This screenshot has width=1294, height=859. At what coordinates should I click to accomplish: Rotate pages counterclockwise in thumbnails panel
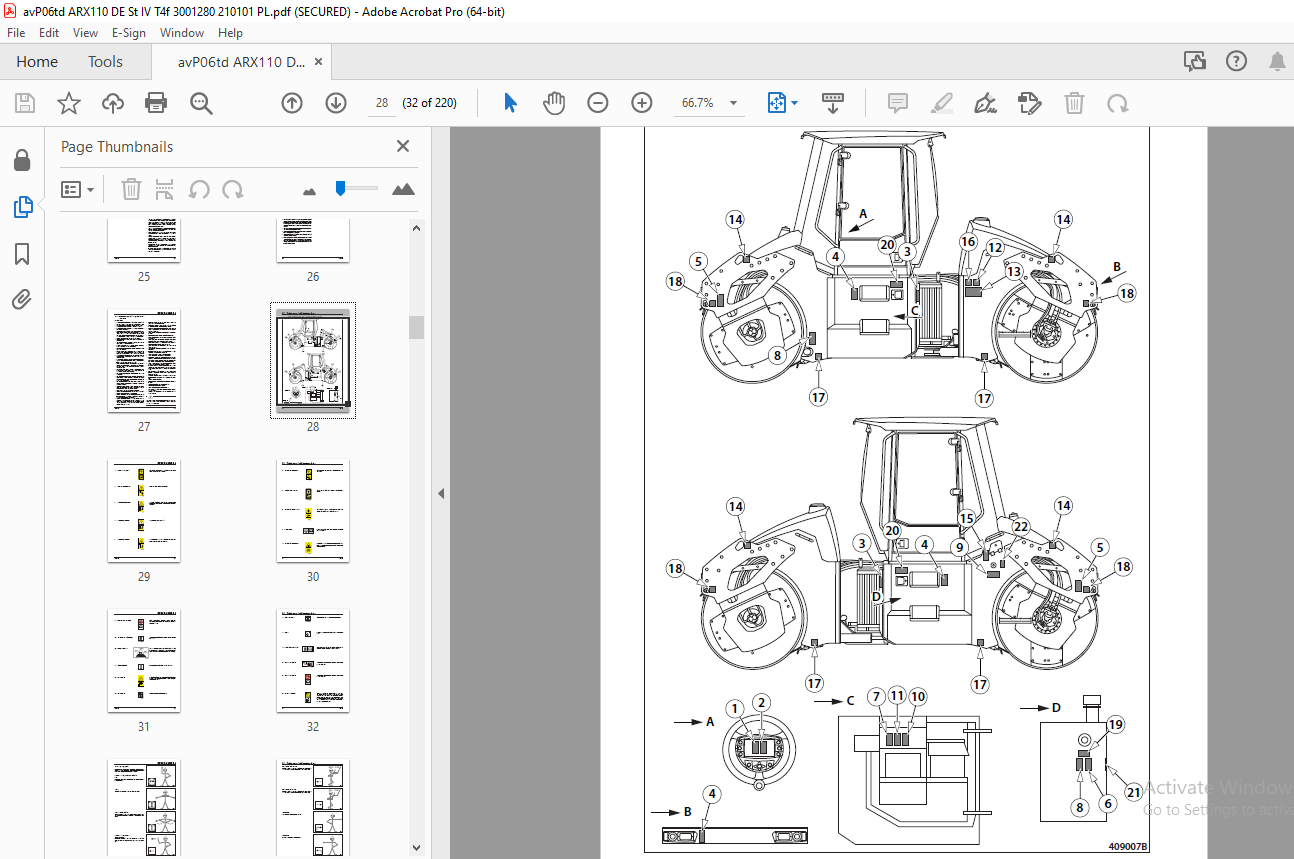tap(199, 189)
